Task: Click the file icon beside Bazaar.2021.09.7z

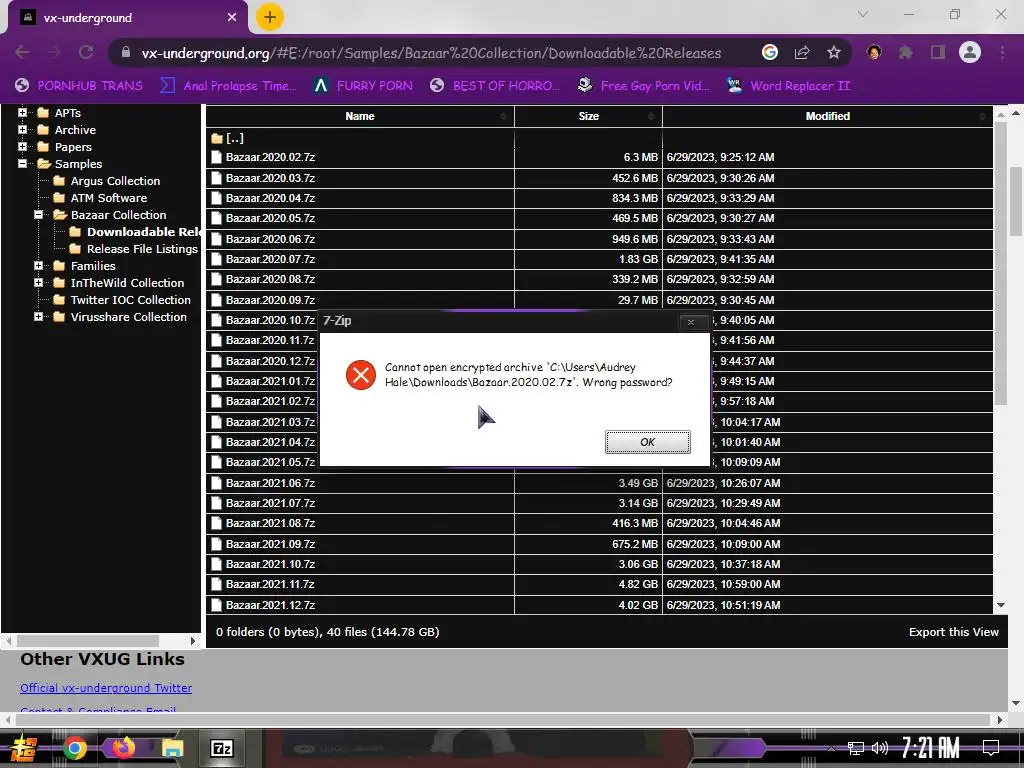Action: point(217,543)
